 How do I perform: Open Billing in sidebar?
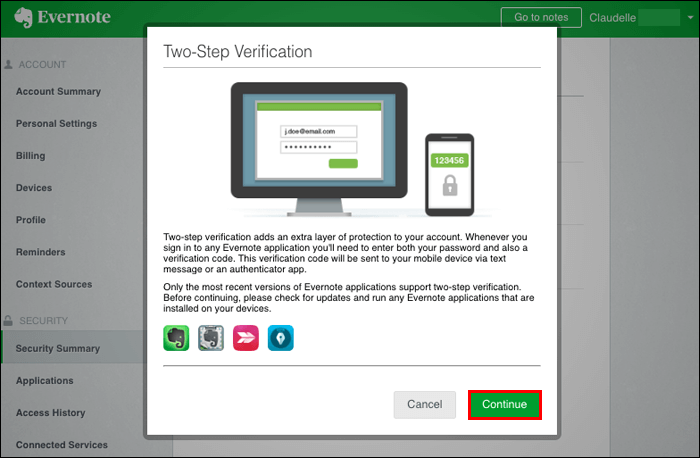[x=30, y=156]
